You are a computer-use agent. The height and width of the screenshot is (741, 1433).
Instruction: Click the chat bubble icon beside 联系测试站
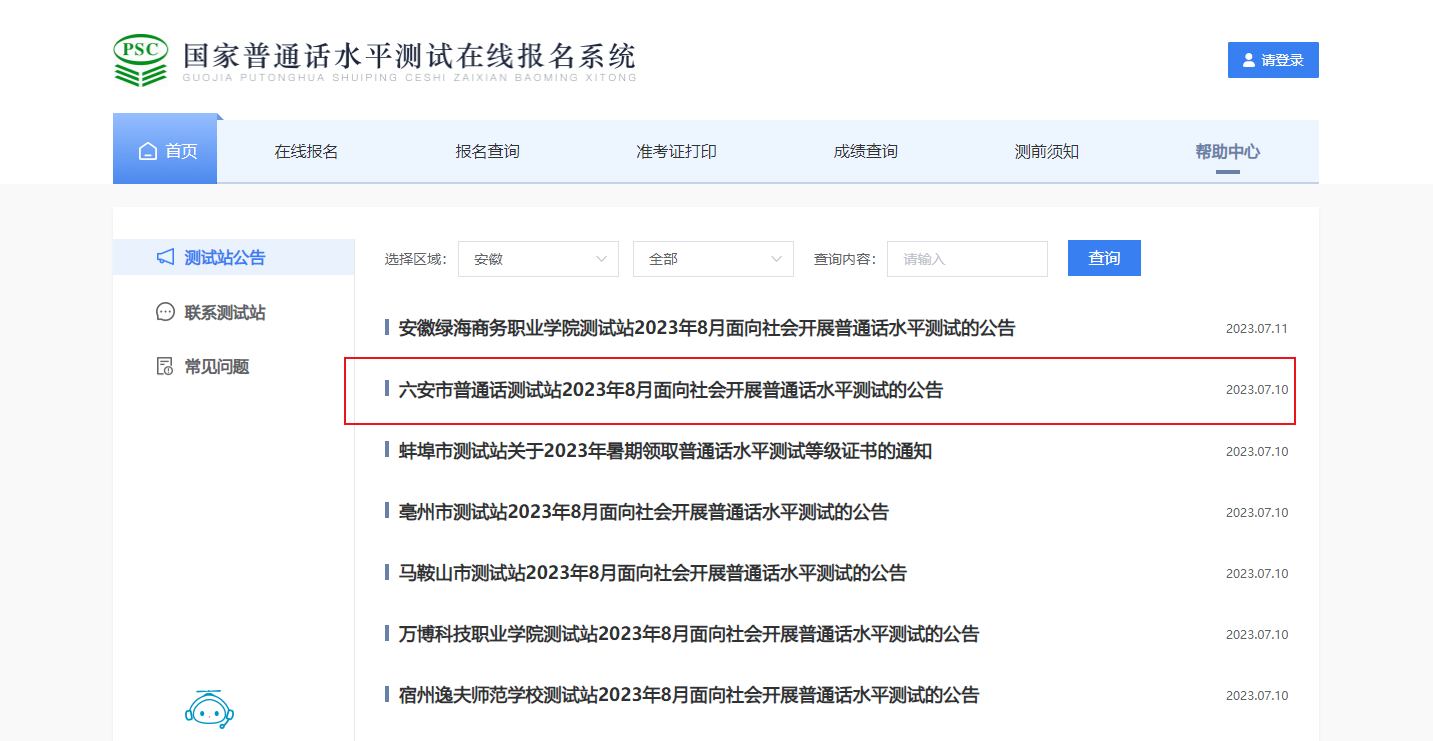[165, 312]
